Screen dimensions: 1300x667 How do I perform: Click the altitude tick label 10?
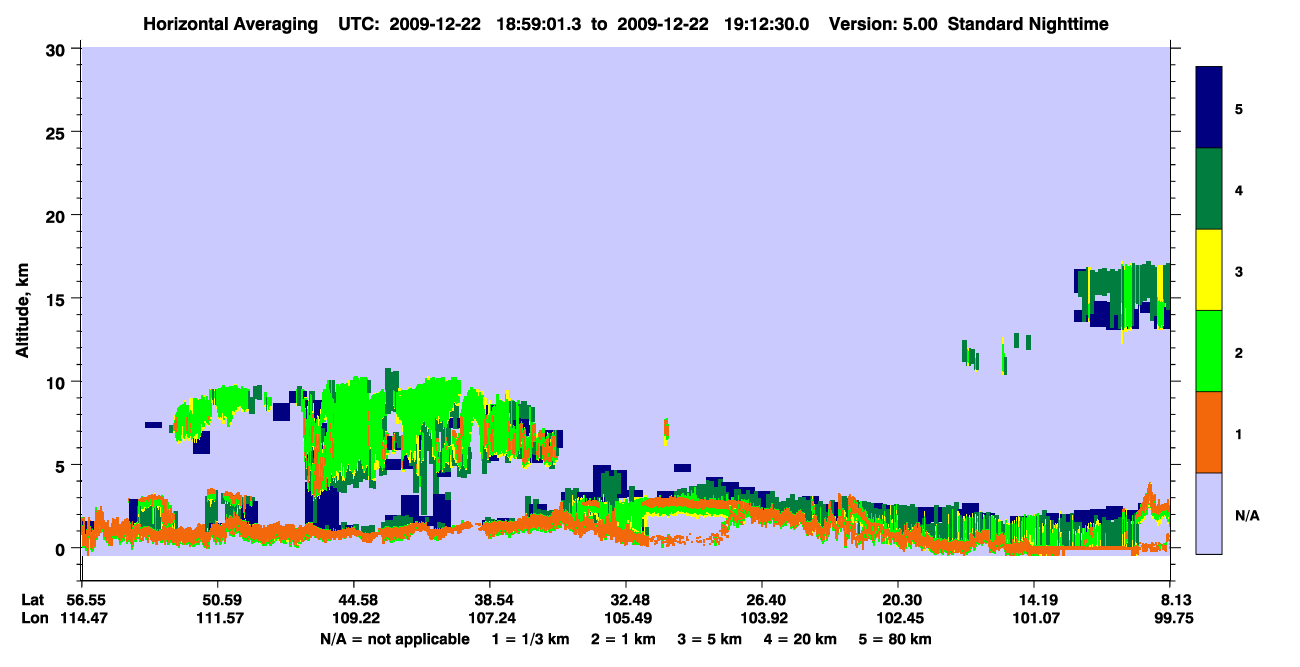(57, 382)
